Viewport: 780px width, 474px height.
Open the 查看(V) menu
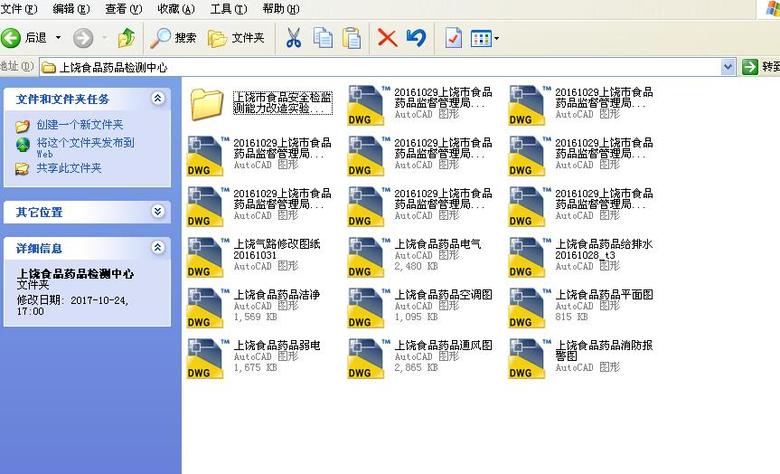(123, 9)
